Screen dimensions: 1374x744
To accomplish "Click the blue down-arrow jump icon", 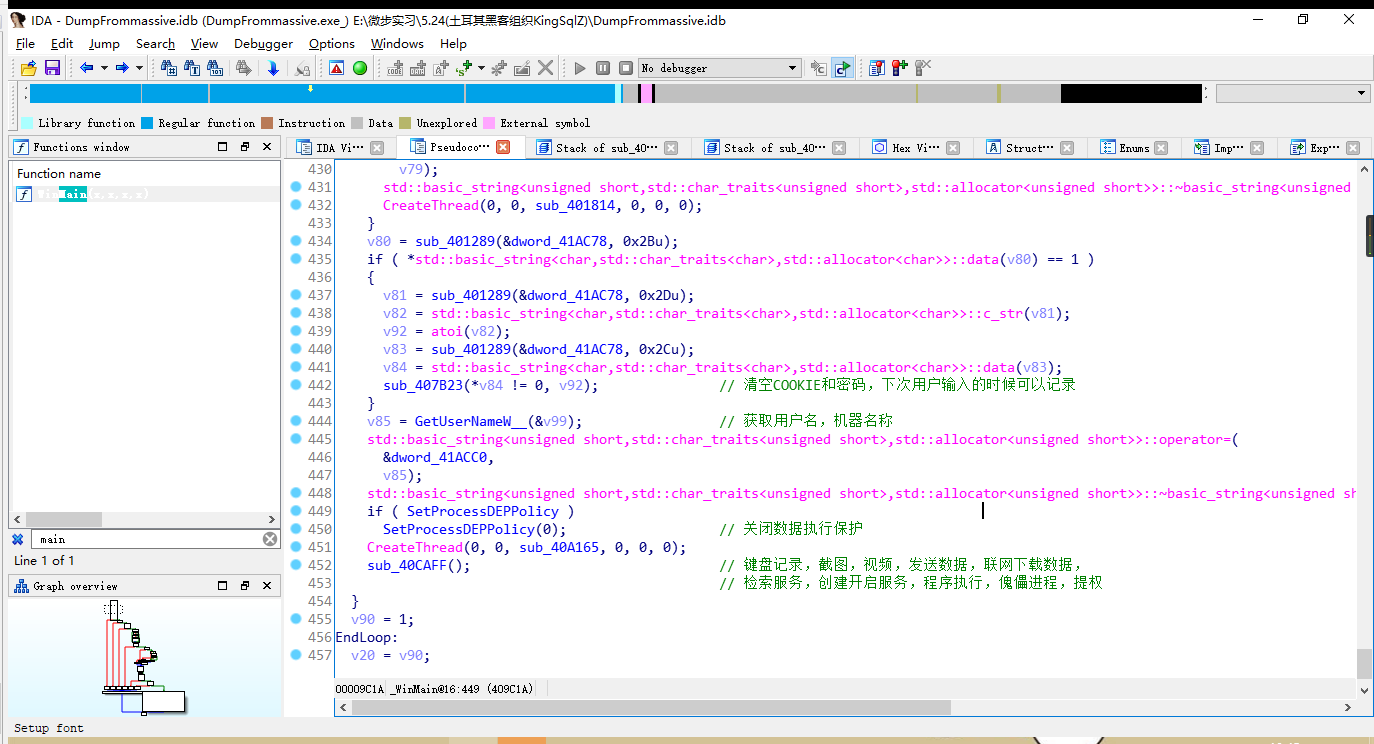I will click(x=273, y=68).
